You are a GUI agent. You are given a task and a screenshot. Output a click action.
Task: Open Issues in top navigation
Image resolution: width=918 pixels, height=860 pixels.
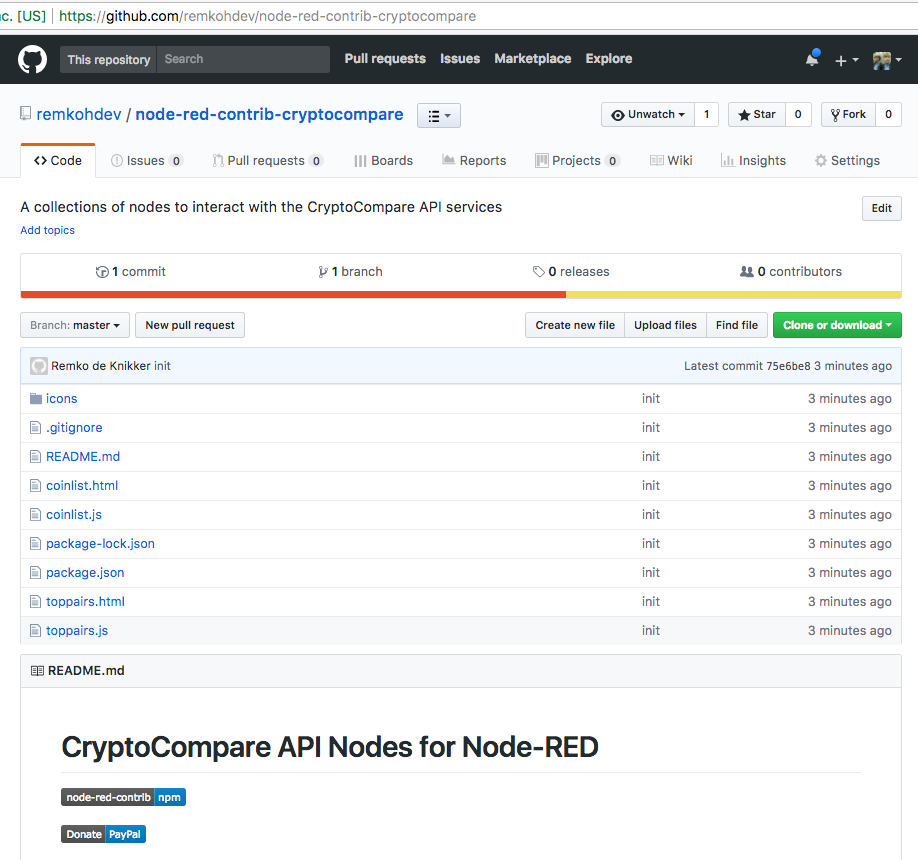point(460,59)
